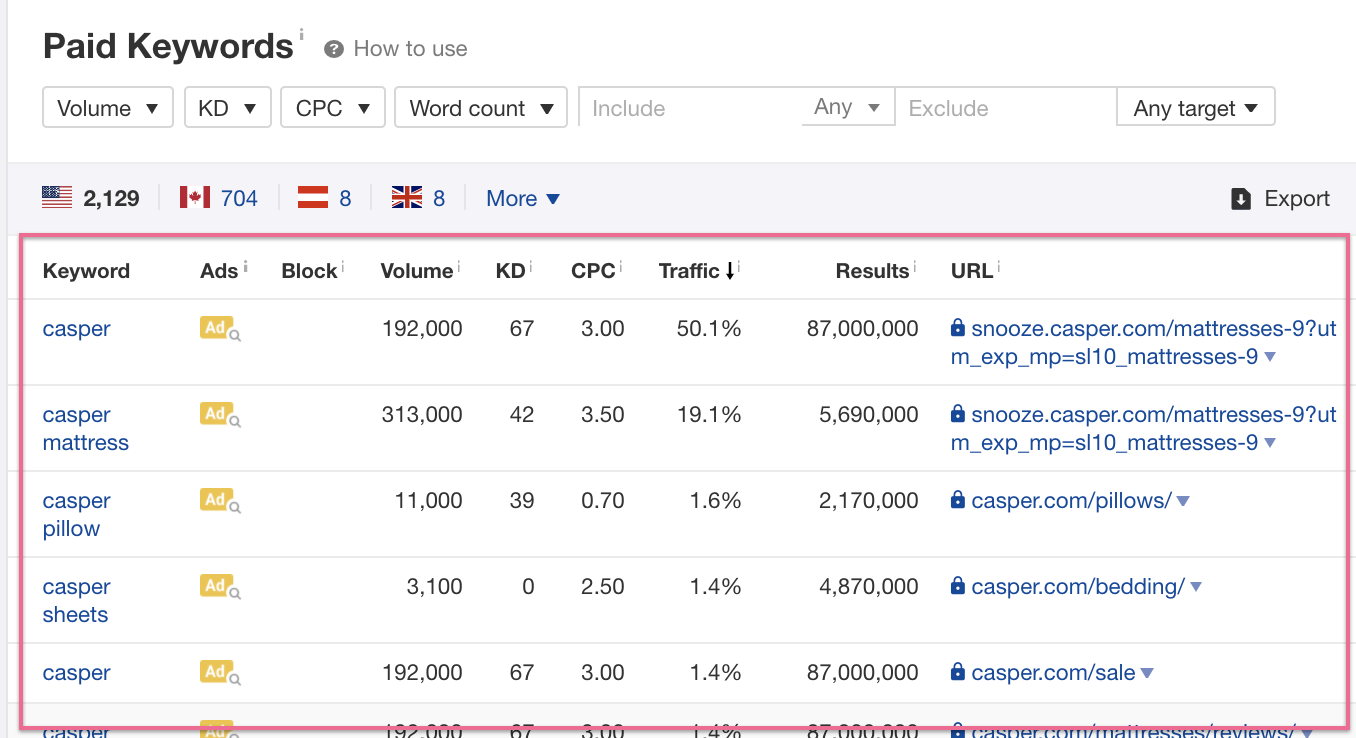The width and height of the screenshot is (1356, 738).
Task: Click the United States flag icon
Action: point(57,198)
